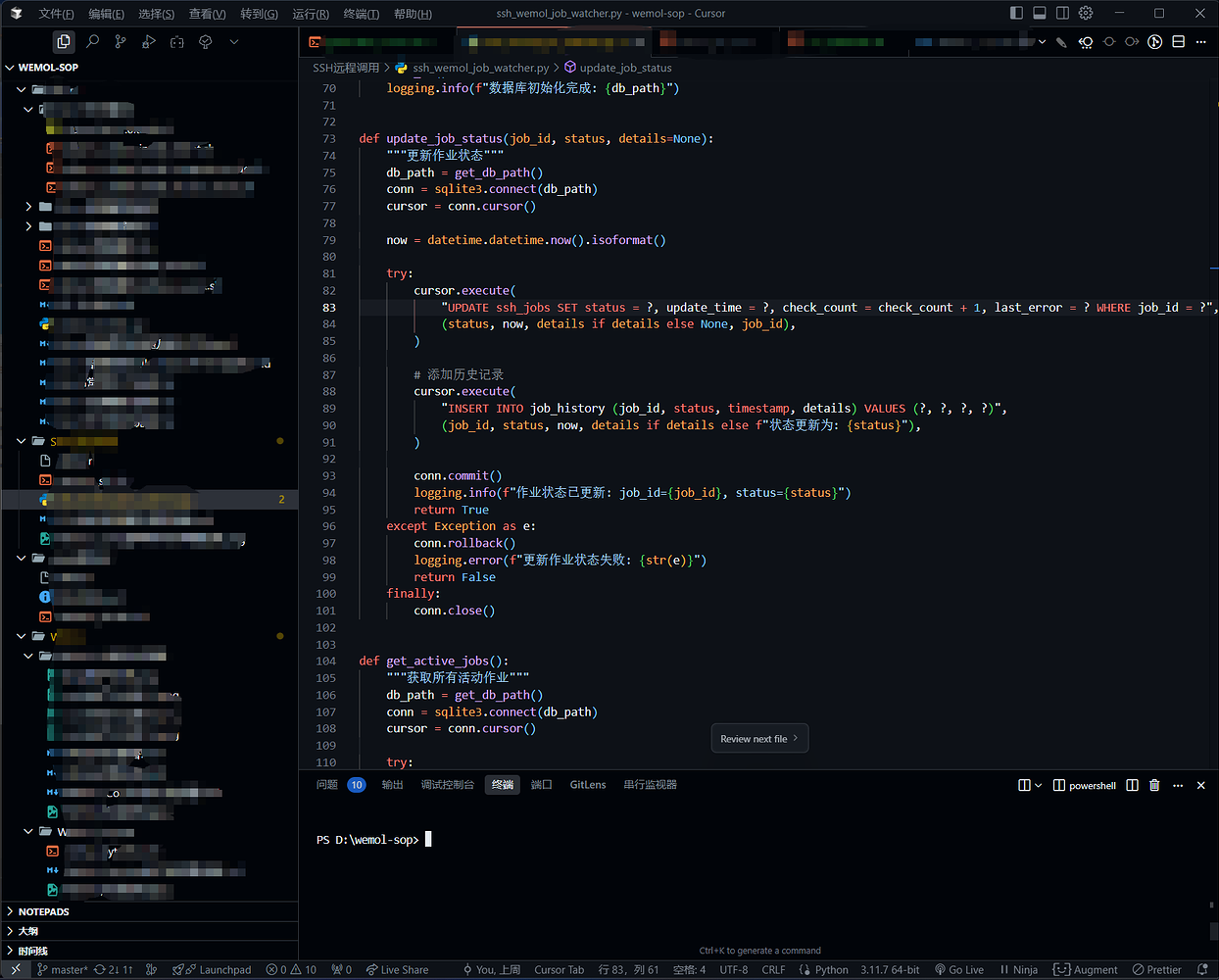Open changes with previous revision icon
Screen dimensions: 1219x980
tap(1086, 42)
